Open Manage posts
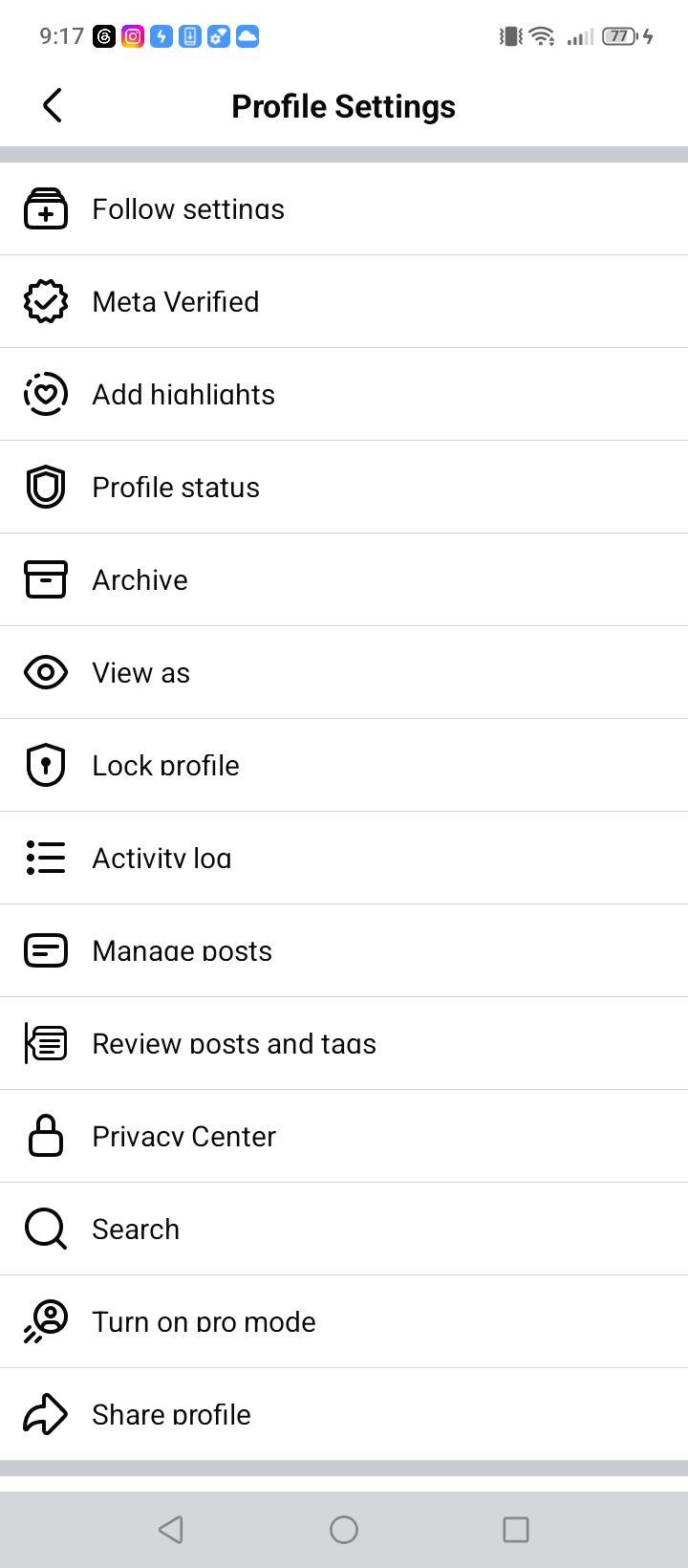The image size is (688, 1568). (x=344, y=950)
